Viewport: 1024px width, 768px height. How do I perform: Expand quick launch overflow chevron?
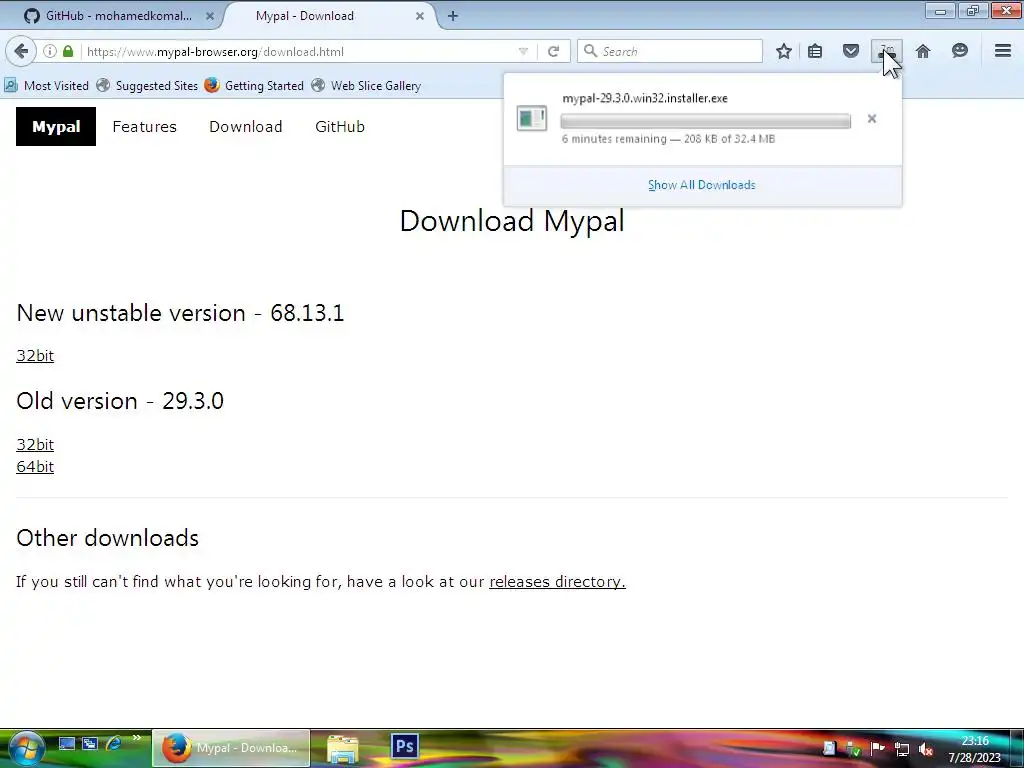tap(136, 738)
